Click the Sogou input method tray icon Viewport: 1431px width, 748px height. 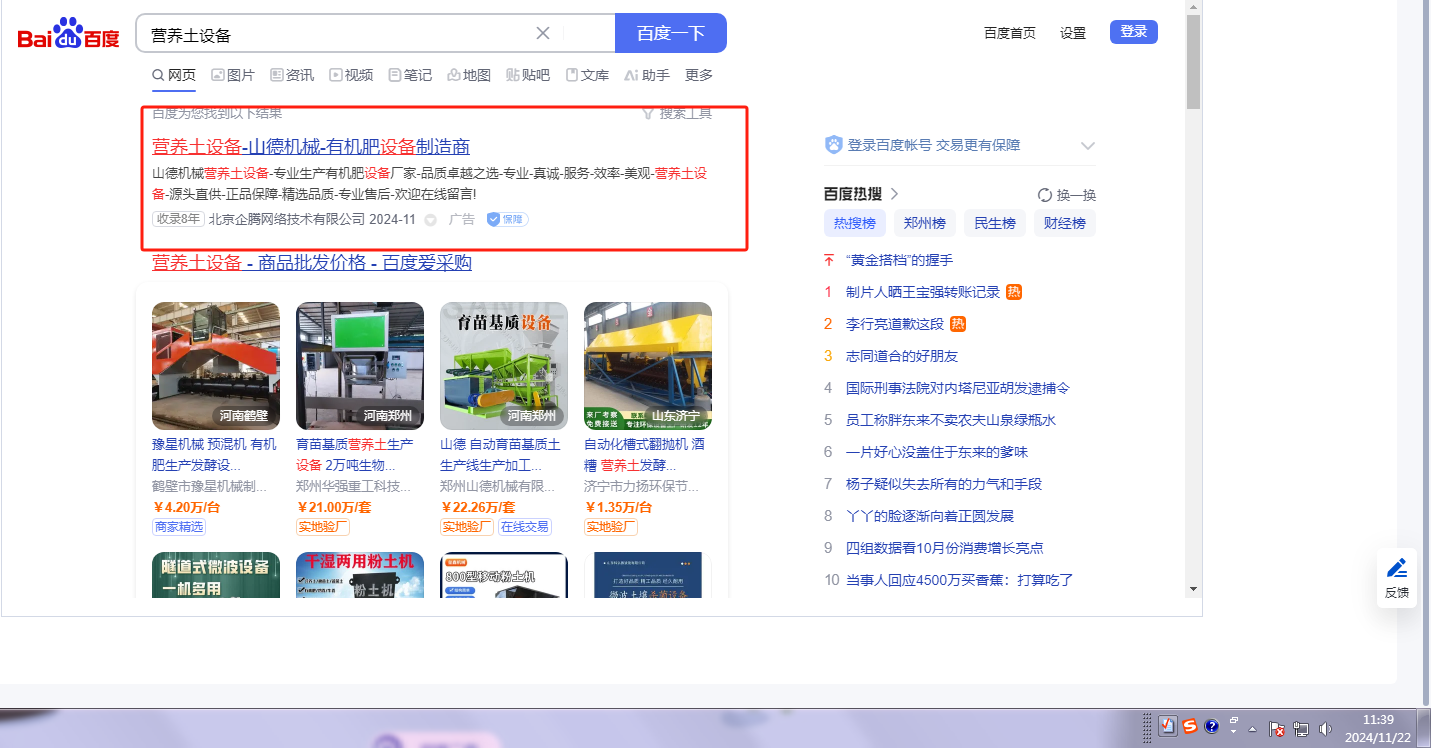(x=1189, y=726)
